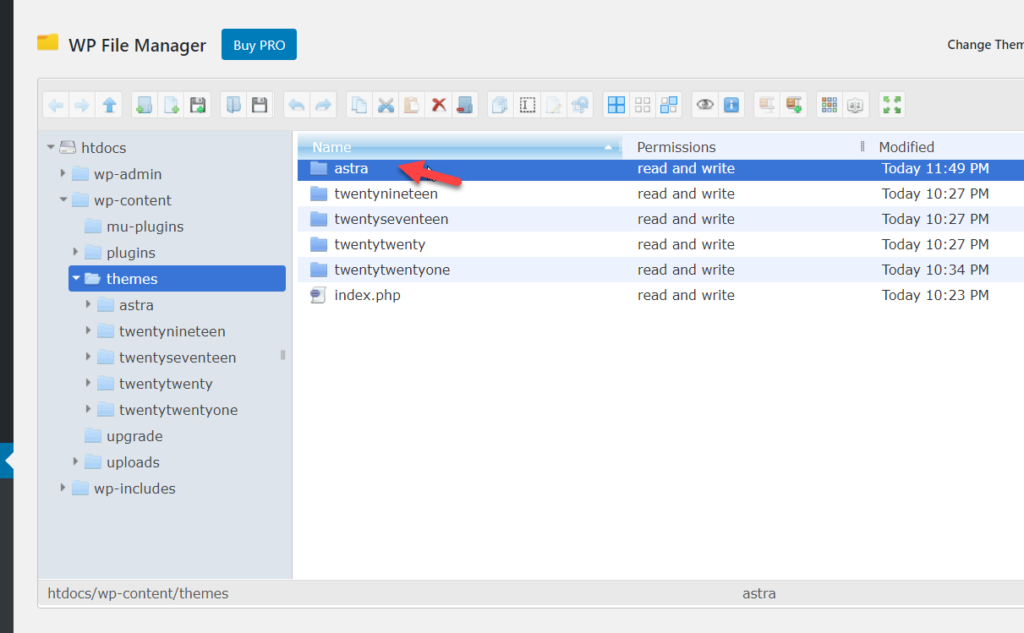
Task: Expand the wp-includes folder arrow
Action: pos(63,488)
